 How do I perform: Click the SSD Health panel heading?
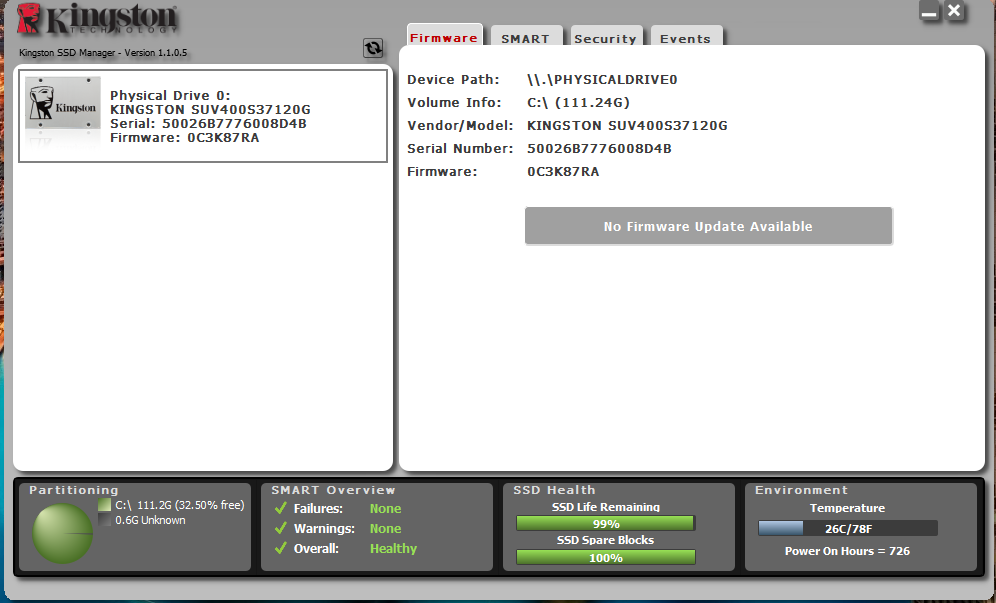[x=555, y=490]
